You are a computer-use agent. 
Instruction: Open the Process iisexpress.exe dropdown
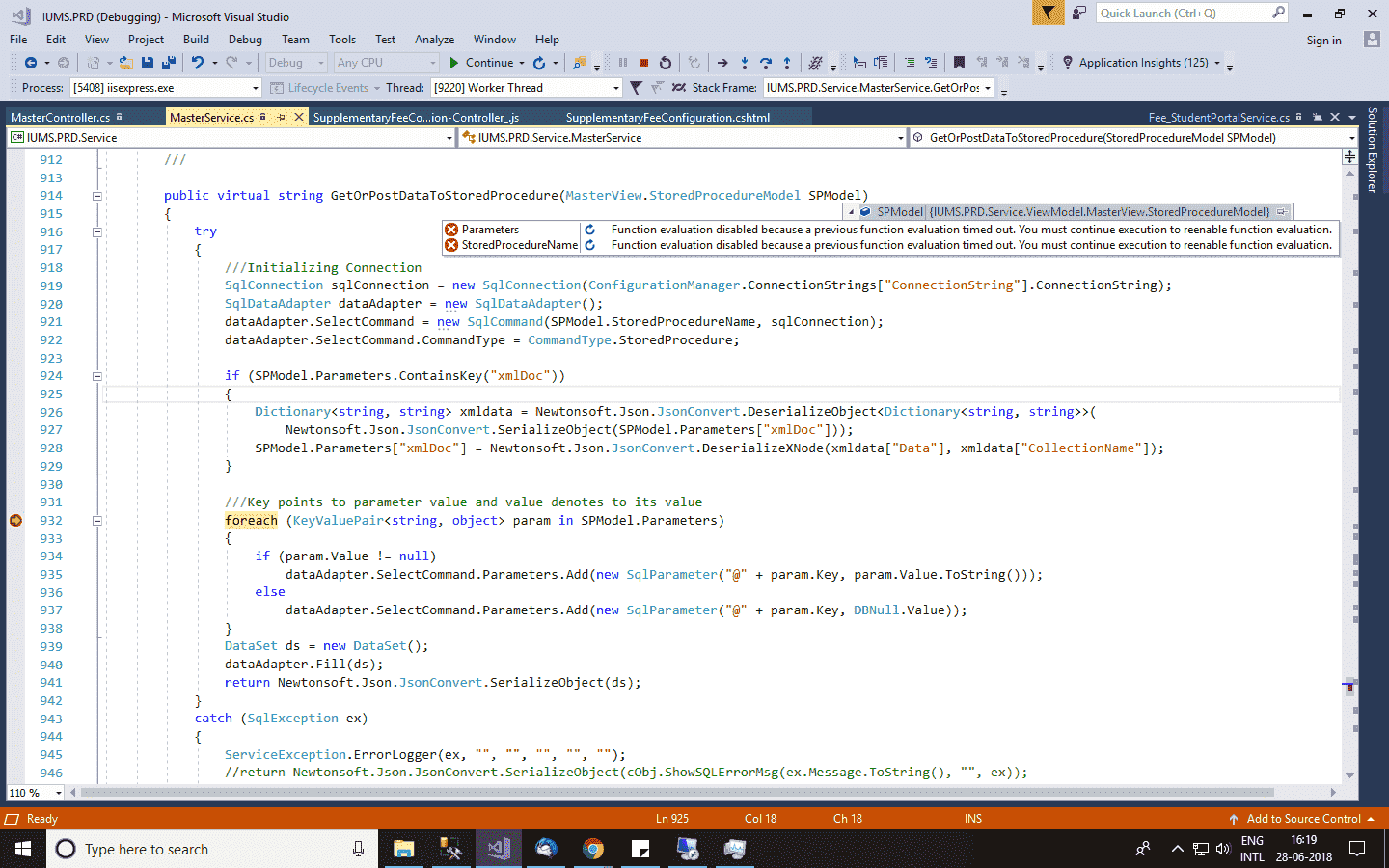pyautogui.click(x=166, y=88)
